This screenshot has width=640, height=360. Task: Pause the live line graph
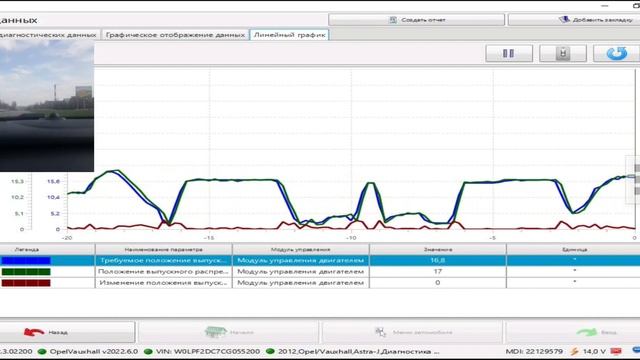point(509,53)
